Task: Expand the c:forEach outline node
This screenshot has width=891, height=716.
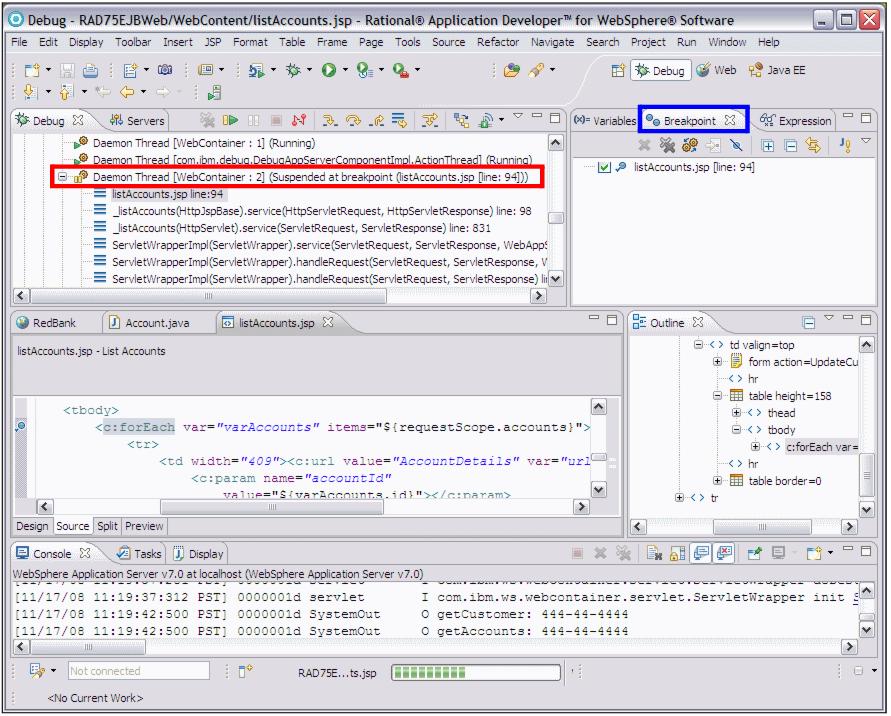Action: point(755,447)
